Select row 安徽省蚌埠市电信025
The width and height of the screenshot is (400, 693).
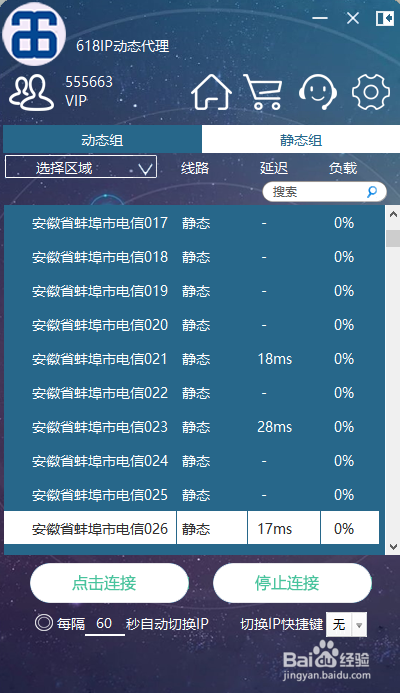pos(194,495)
